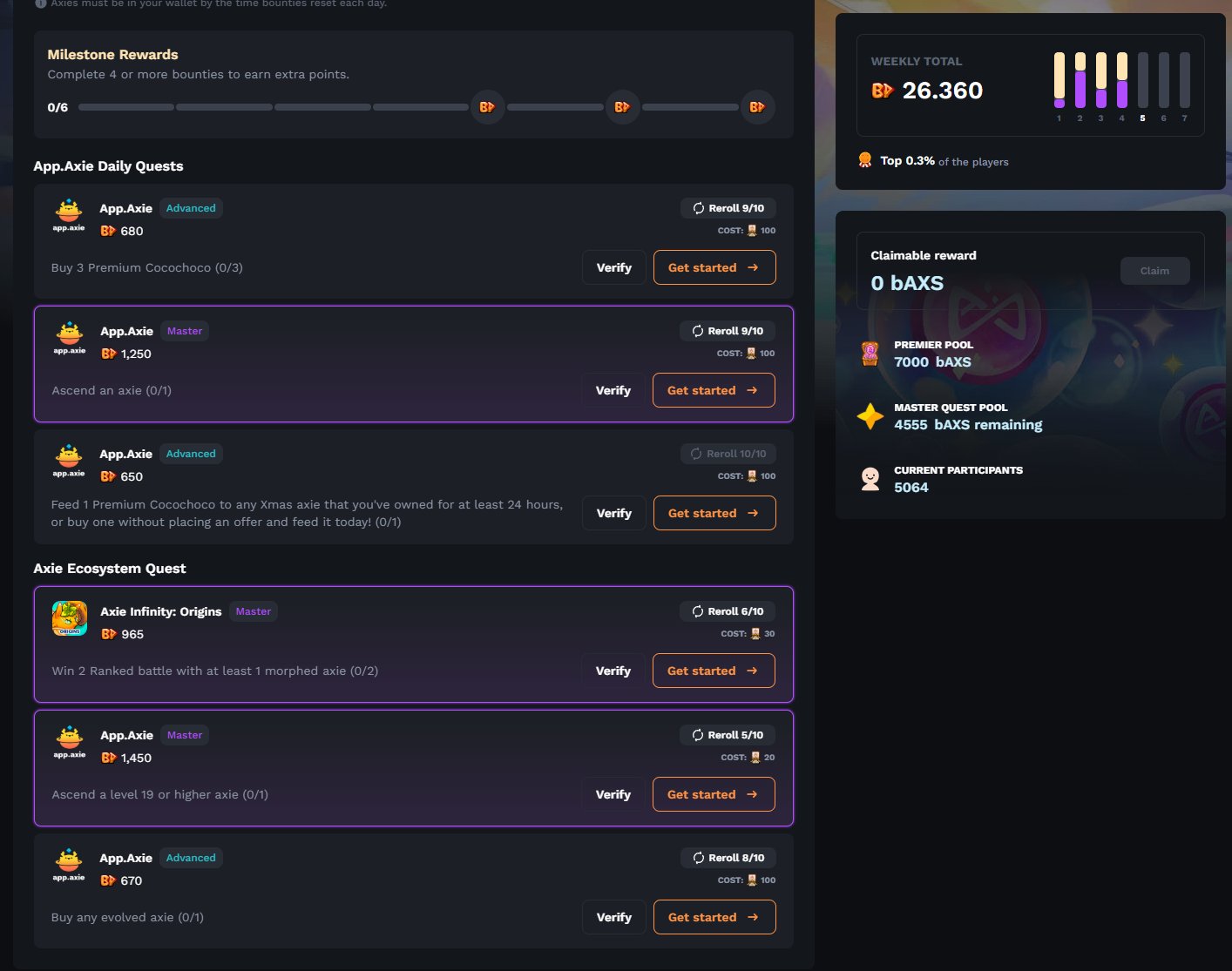Click the Current Participants face icon
Image resolution: width=1232 pixels, height=971 pixels.
(x=870, y=479)
